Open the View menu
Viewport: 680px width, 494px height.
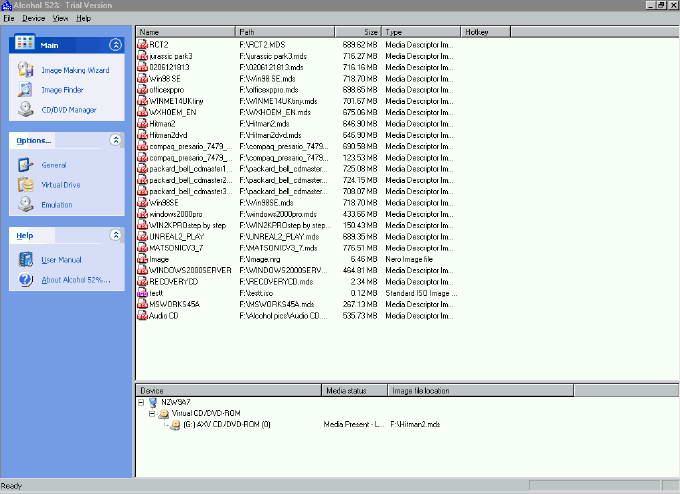coord(60,18)
